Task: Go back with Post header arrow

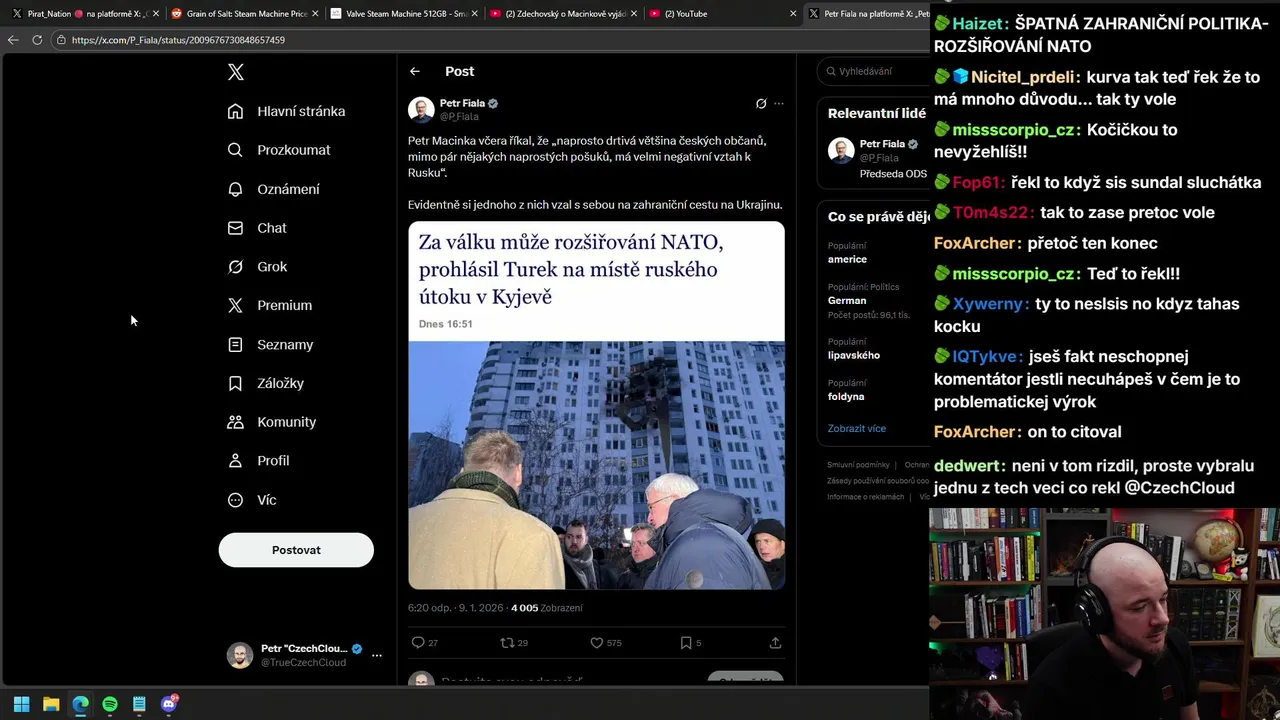Action: (415, 71)
